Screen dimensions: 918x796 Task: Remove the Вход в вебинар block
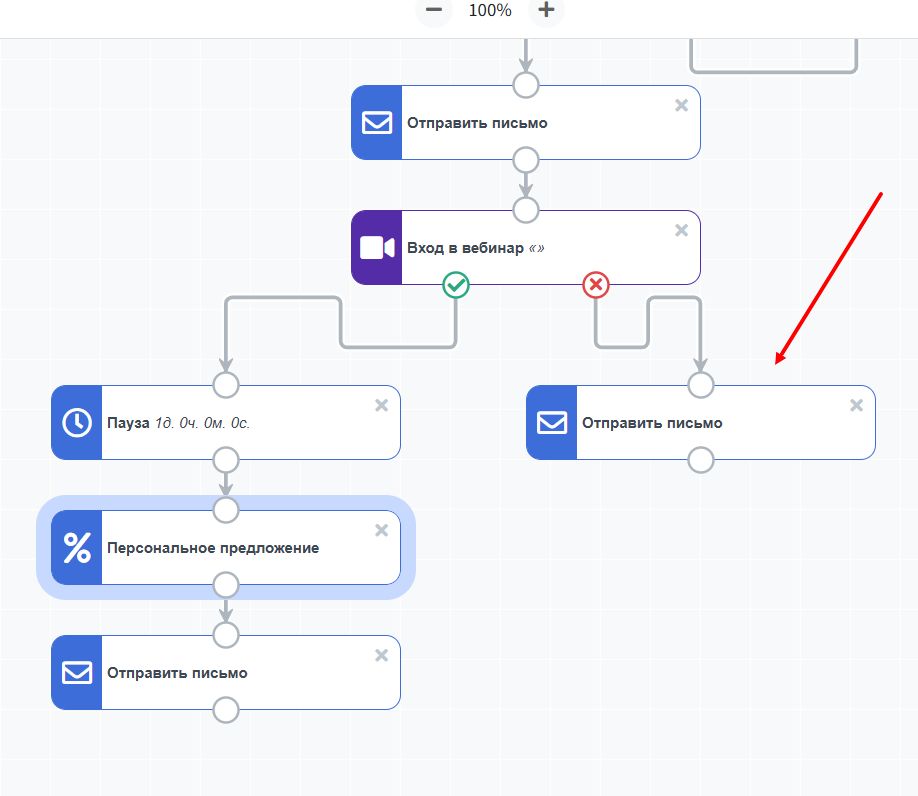681,230
